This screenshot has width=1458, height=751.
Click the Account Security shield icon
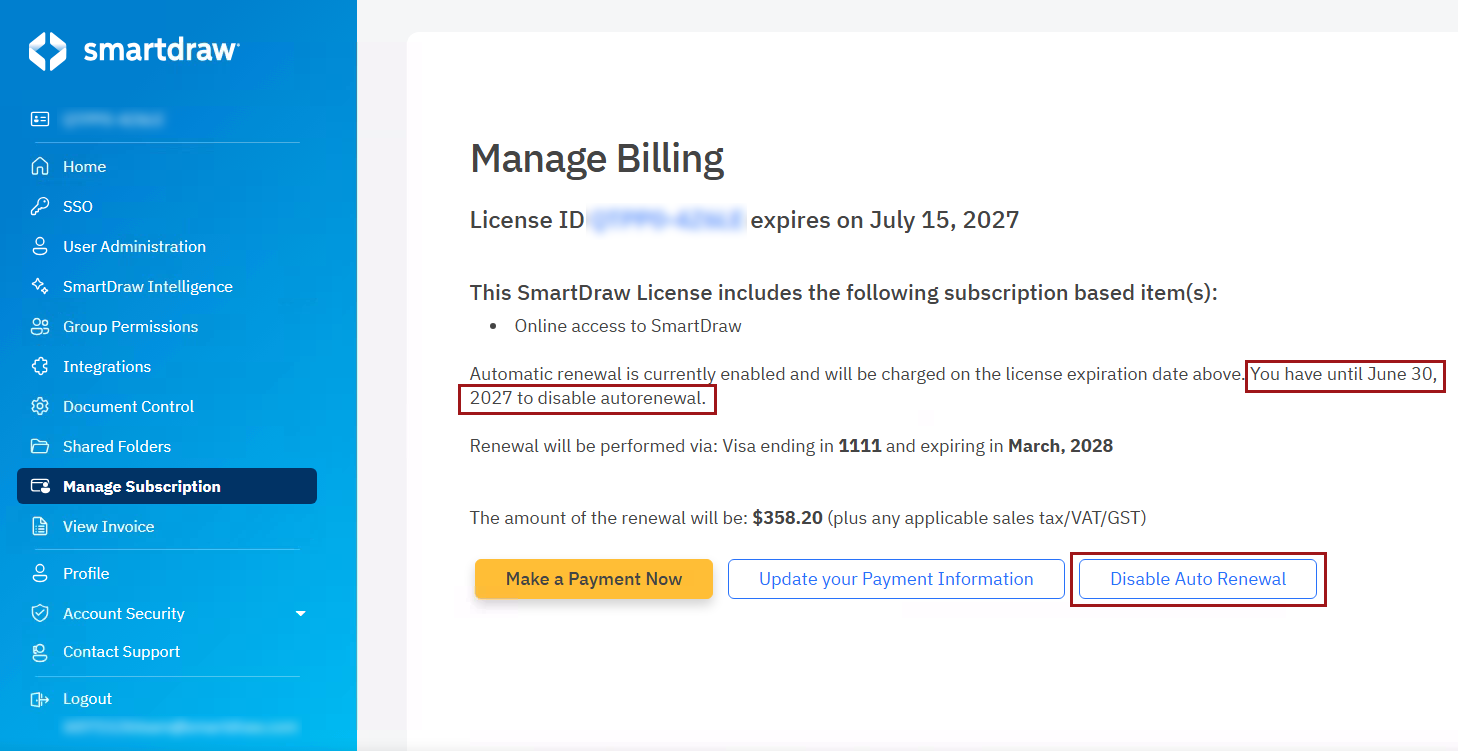[40, 613]
